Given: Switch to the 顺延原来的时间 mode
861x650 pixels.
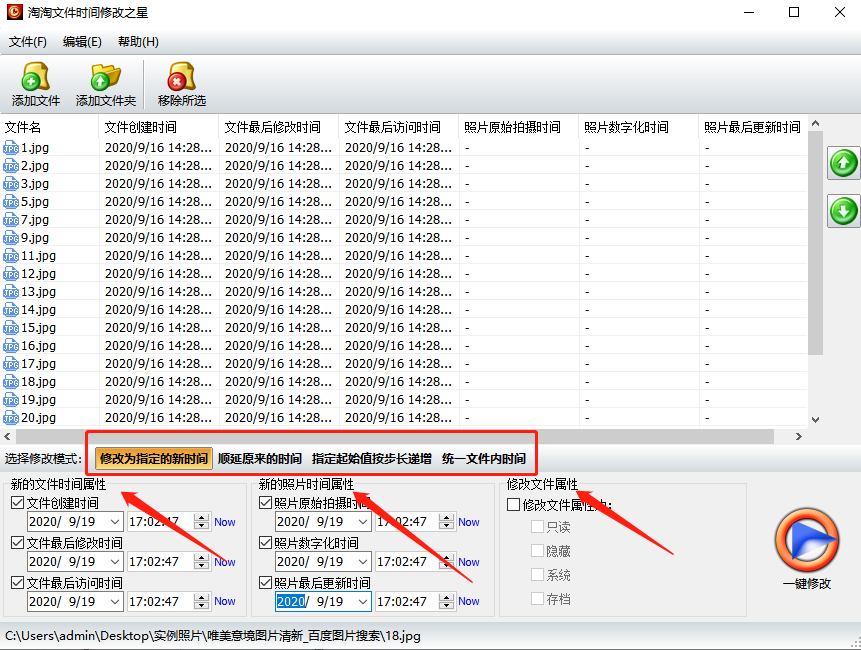Looking at the screenshot, I should (260, 458).
